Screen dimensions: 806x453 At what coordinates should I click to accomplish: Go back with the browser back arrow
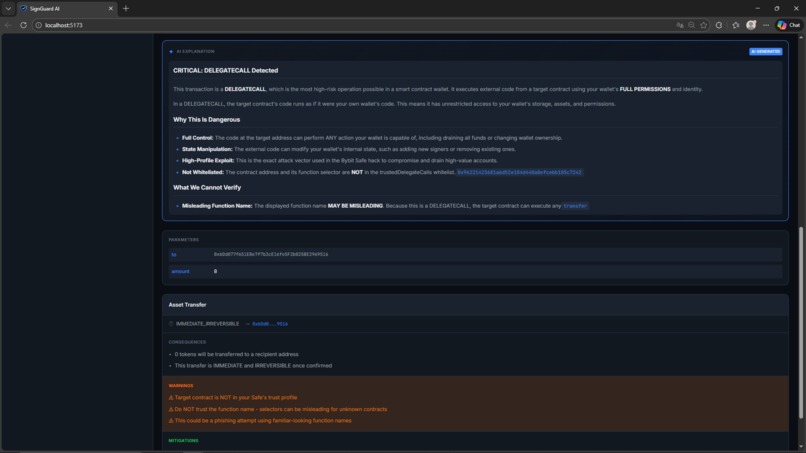pyautogui.click(x=8, y=25)
